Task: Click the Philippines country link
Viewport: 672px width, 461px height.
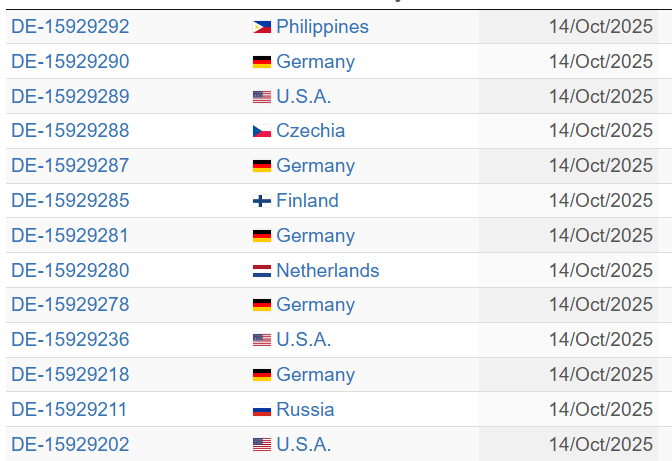Action: click(322, 27)
